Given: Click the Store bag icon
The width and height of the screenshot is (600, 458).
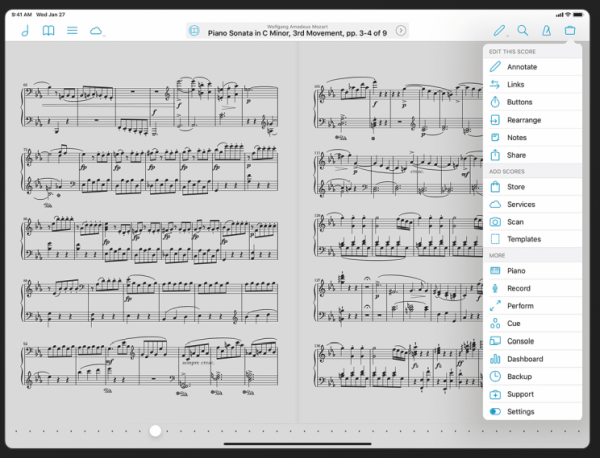Looking at the screenshot, I should (495, 187).
